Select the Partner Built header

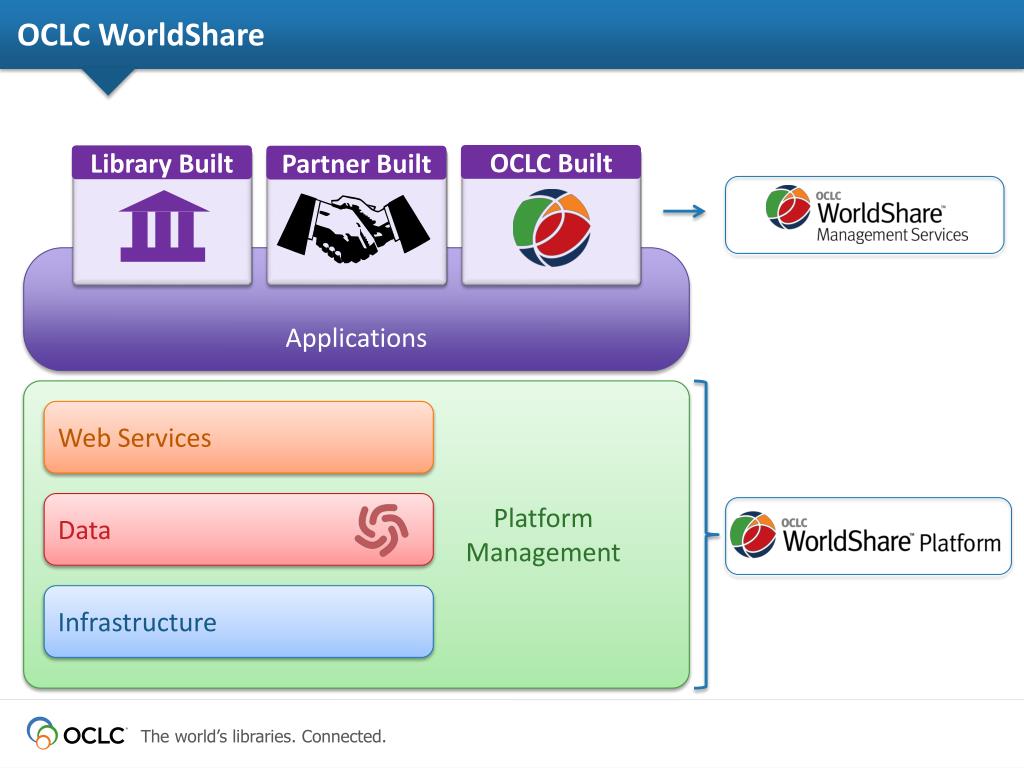pyautogui.click(x=357, y=163)
